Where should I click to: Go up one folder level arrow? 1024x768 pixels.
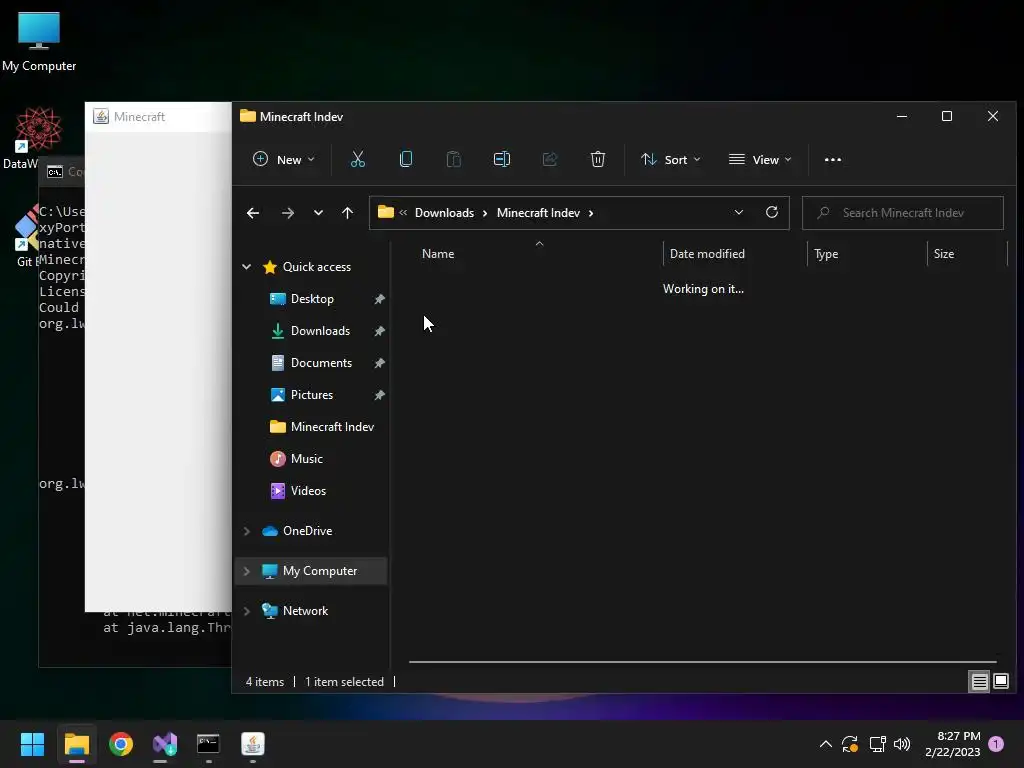pyautogui.click(x=347, y=213)
